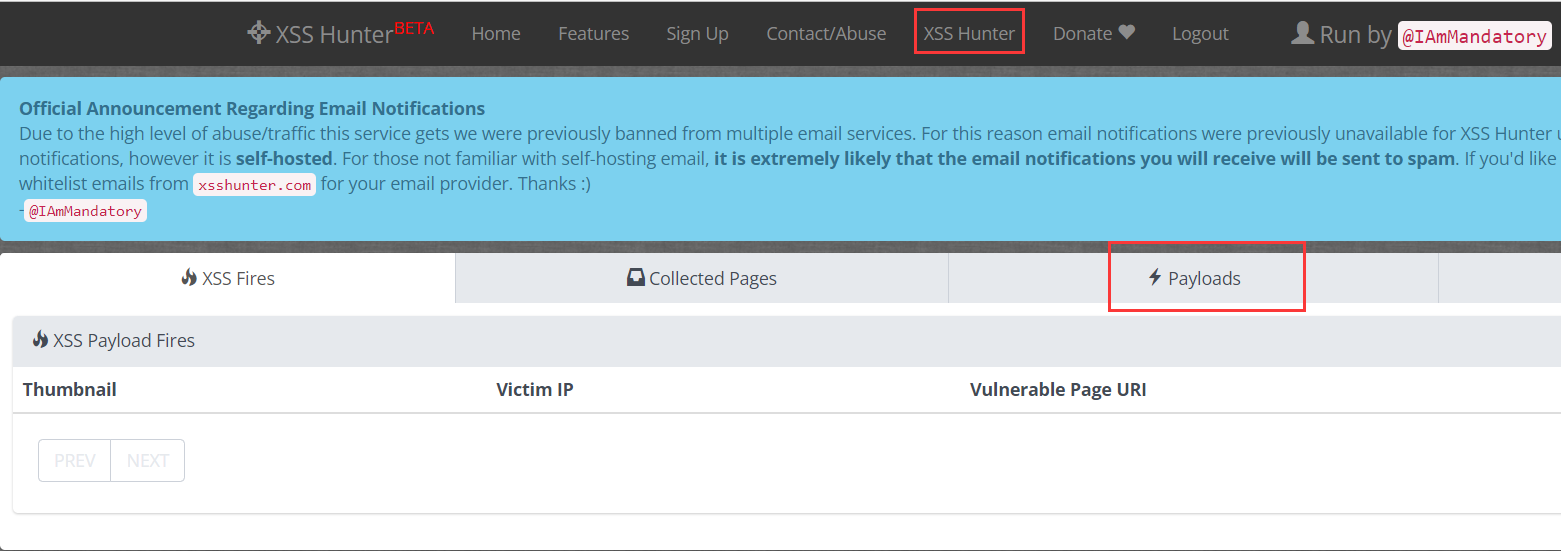Screen dimensions: 1561x551
Task: Open @IAmMandatory link in the top navbar
Action: click(1473, 36)
